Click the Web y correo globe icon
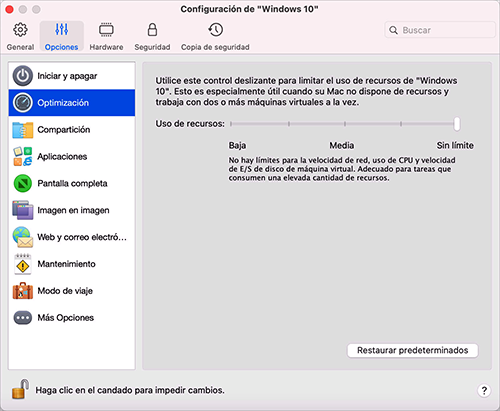Screen dimensions: 500x411 [23, 237]
